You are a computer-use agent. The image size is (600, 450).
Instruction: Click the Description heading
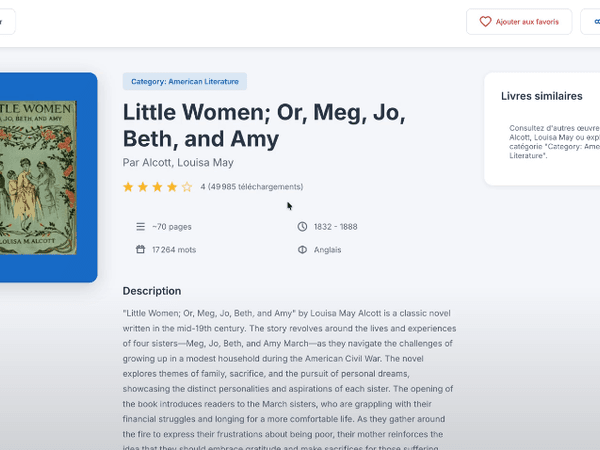(152, 291)
